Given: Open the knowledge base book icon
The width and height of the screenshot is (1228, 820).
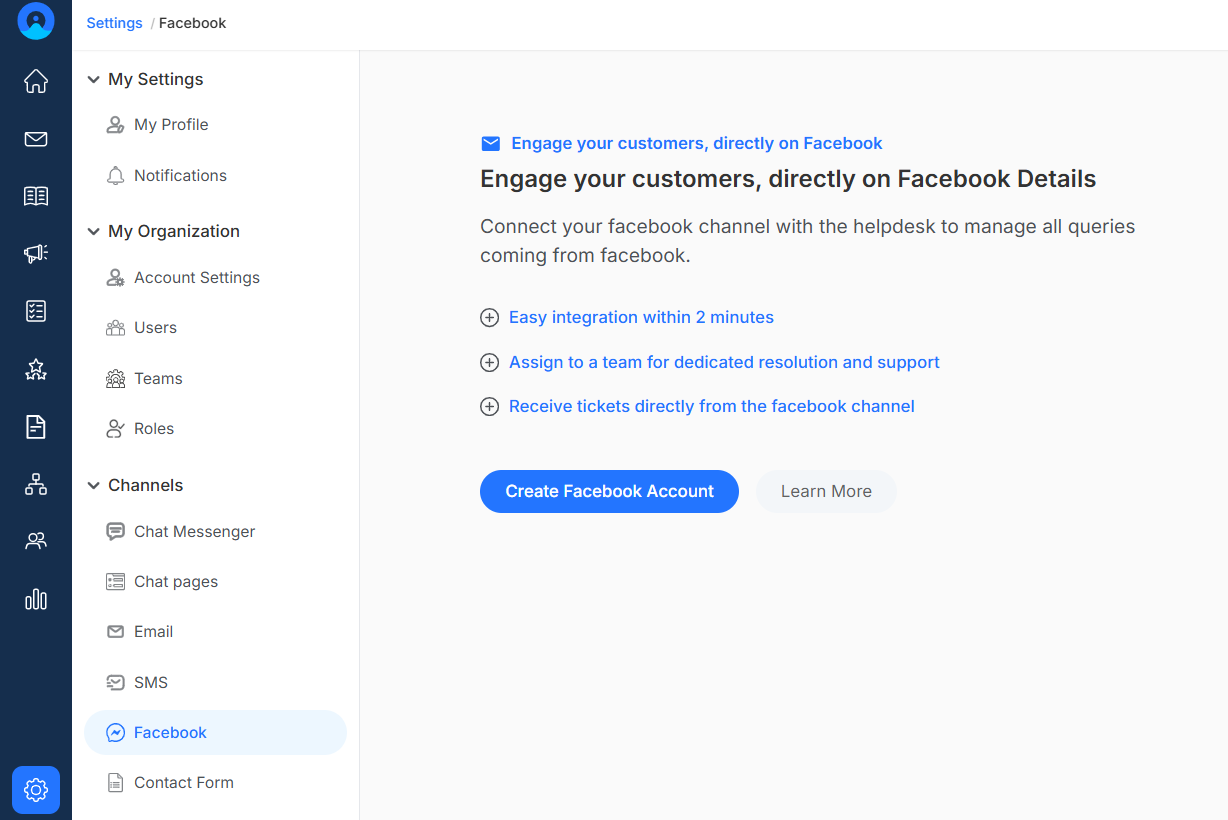Looking at the screenshot, I should coord(36,196).
